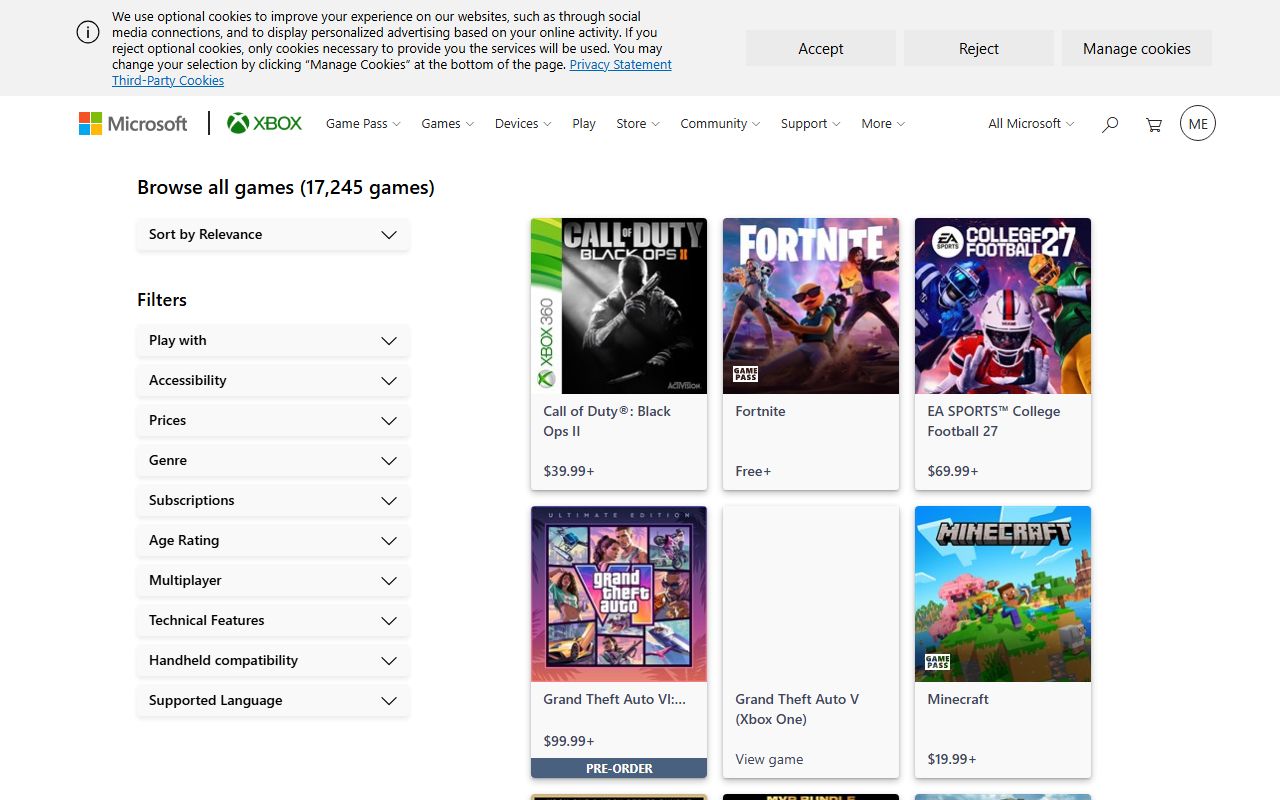
Task: Open the Privacy Statement link
Action: pos(621,64)
